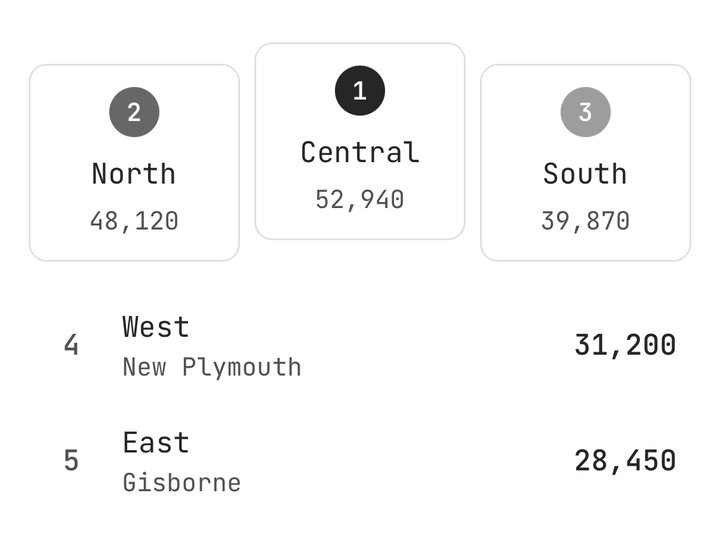Open the South podium card
The width and height of the screenshot is (720, 558).
pyautogui.click(x=585, y=163)
